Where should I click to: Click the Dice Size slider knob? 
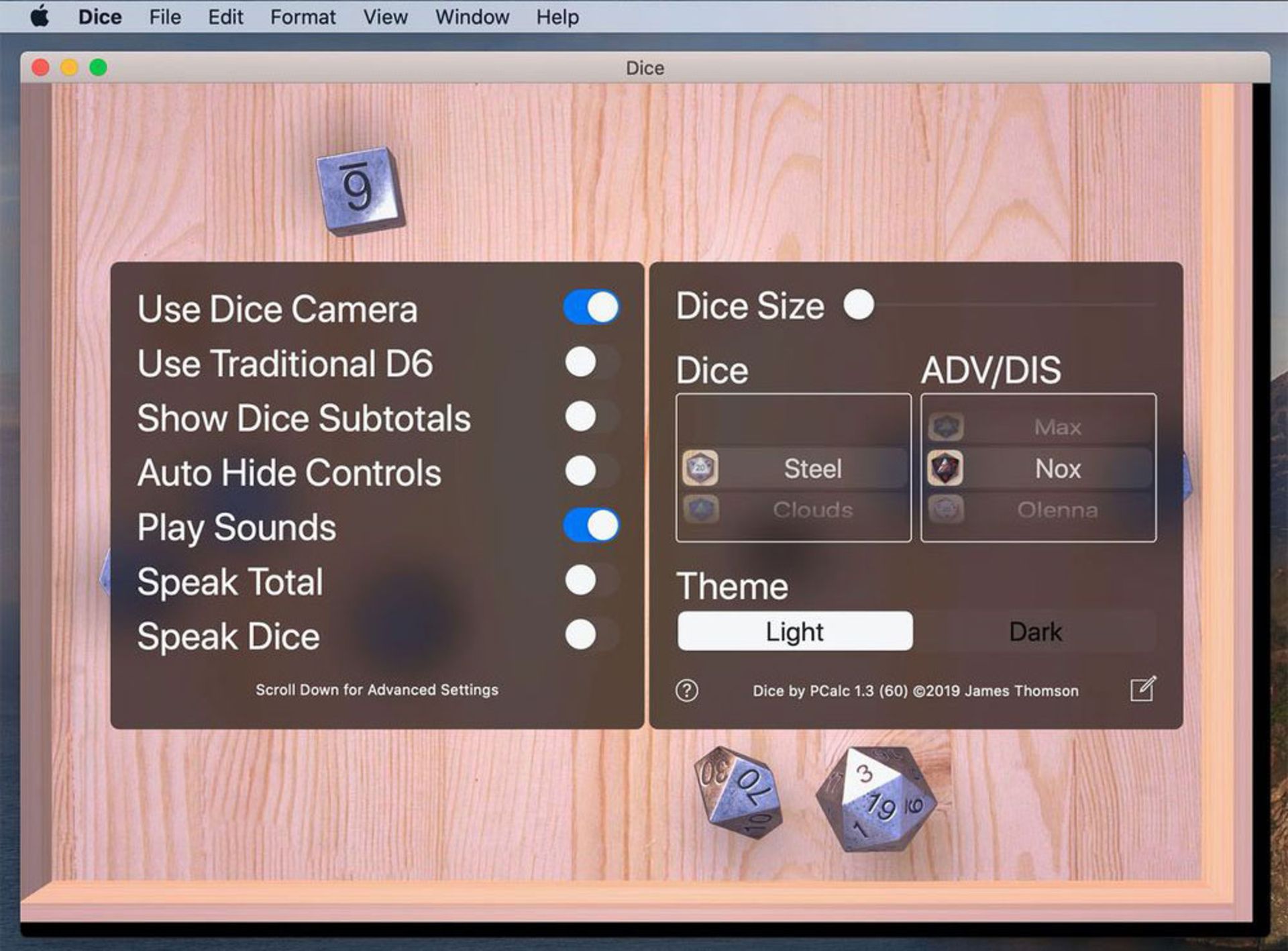click(x=859, y=305)
